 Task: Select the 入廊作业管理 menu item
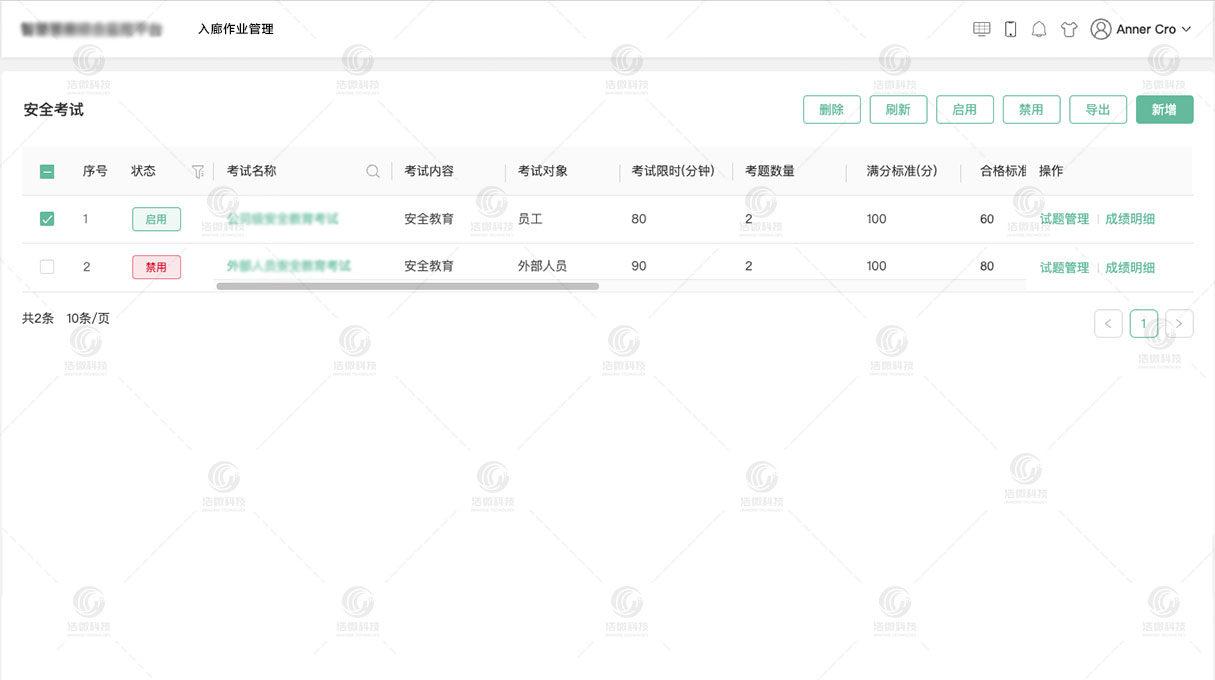click(236, 29)
